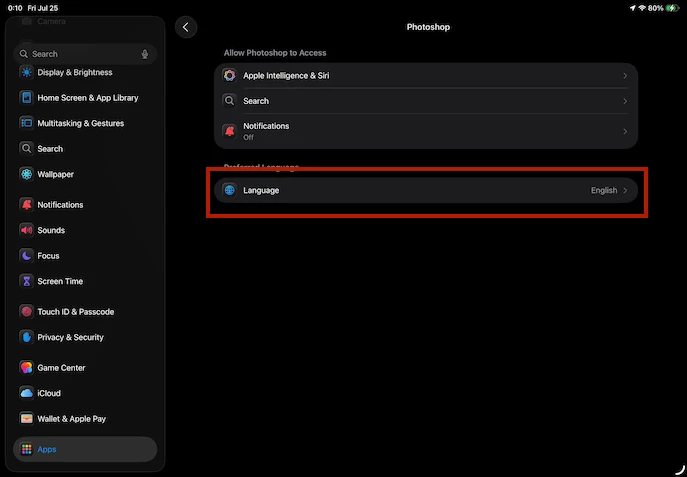Click the Screen Time hourglass icon
687x477 pixels.
(26, 281)
